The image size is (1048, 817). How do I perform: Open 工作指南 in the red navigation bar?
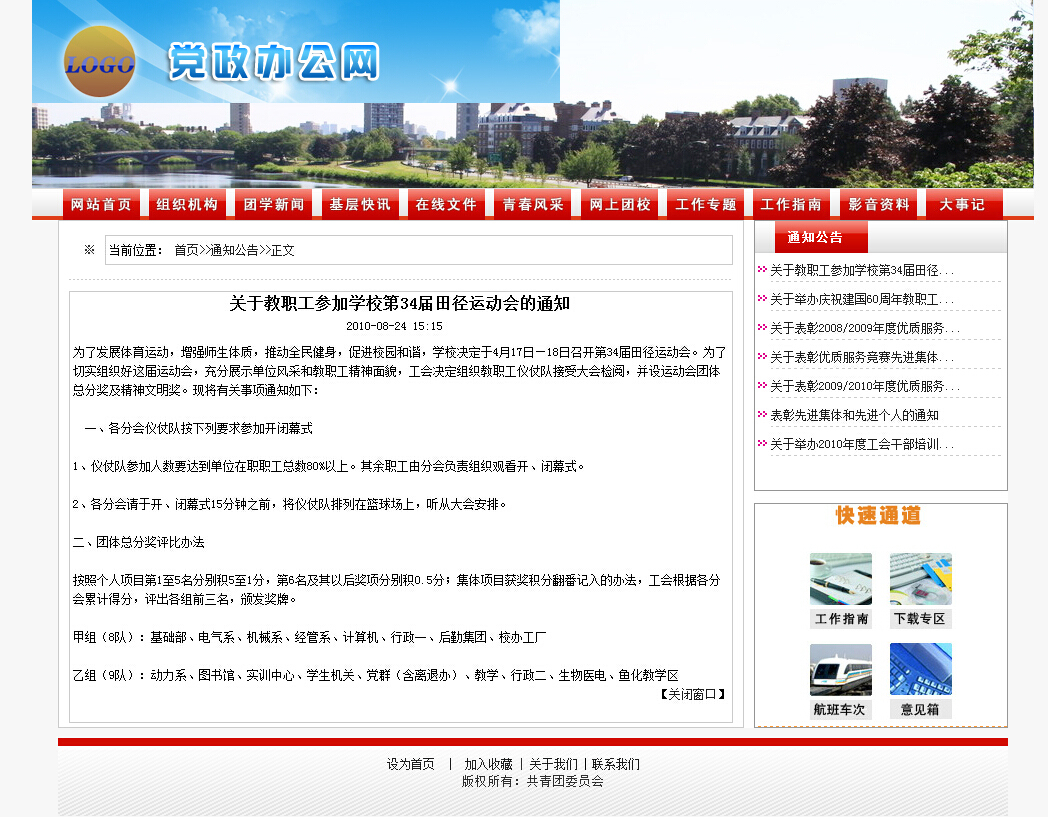click(791, 204)
